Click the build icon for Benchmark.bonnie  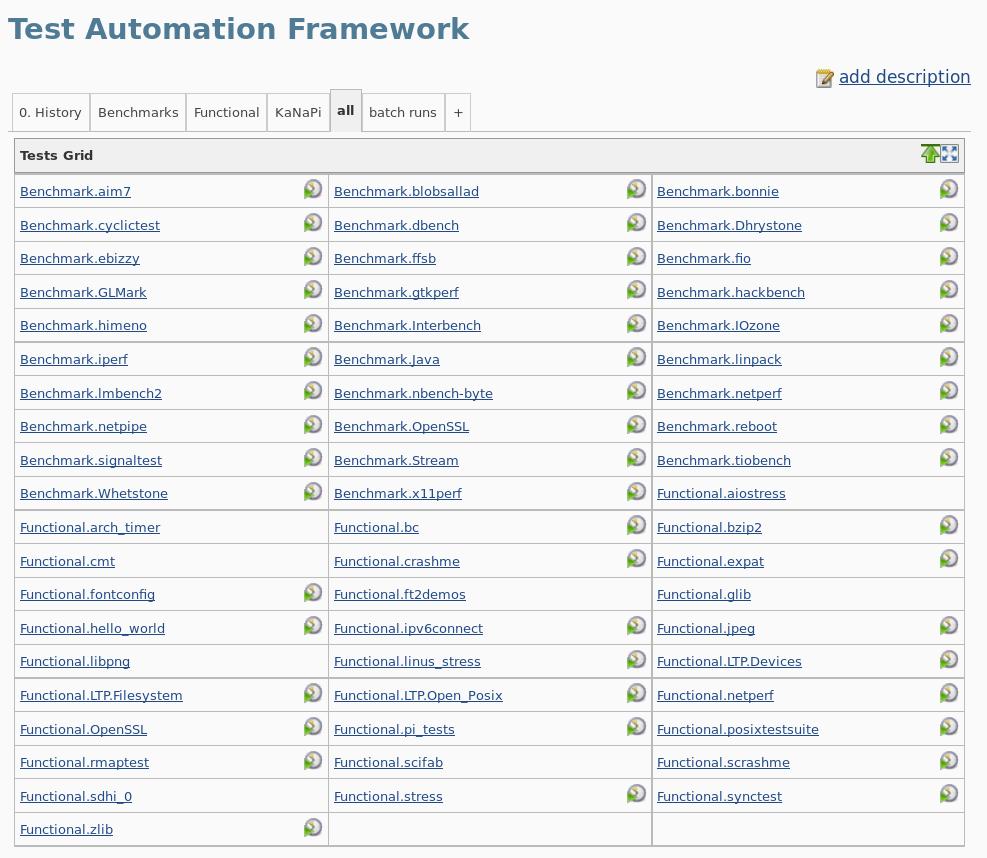click(x=949, y=189)
